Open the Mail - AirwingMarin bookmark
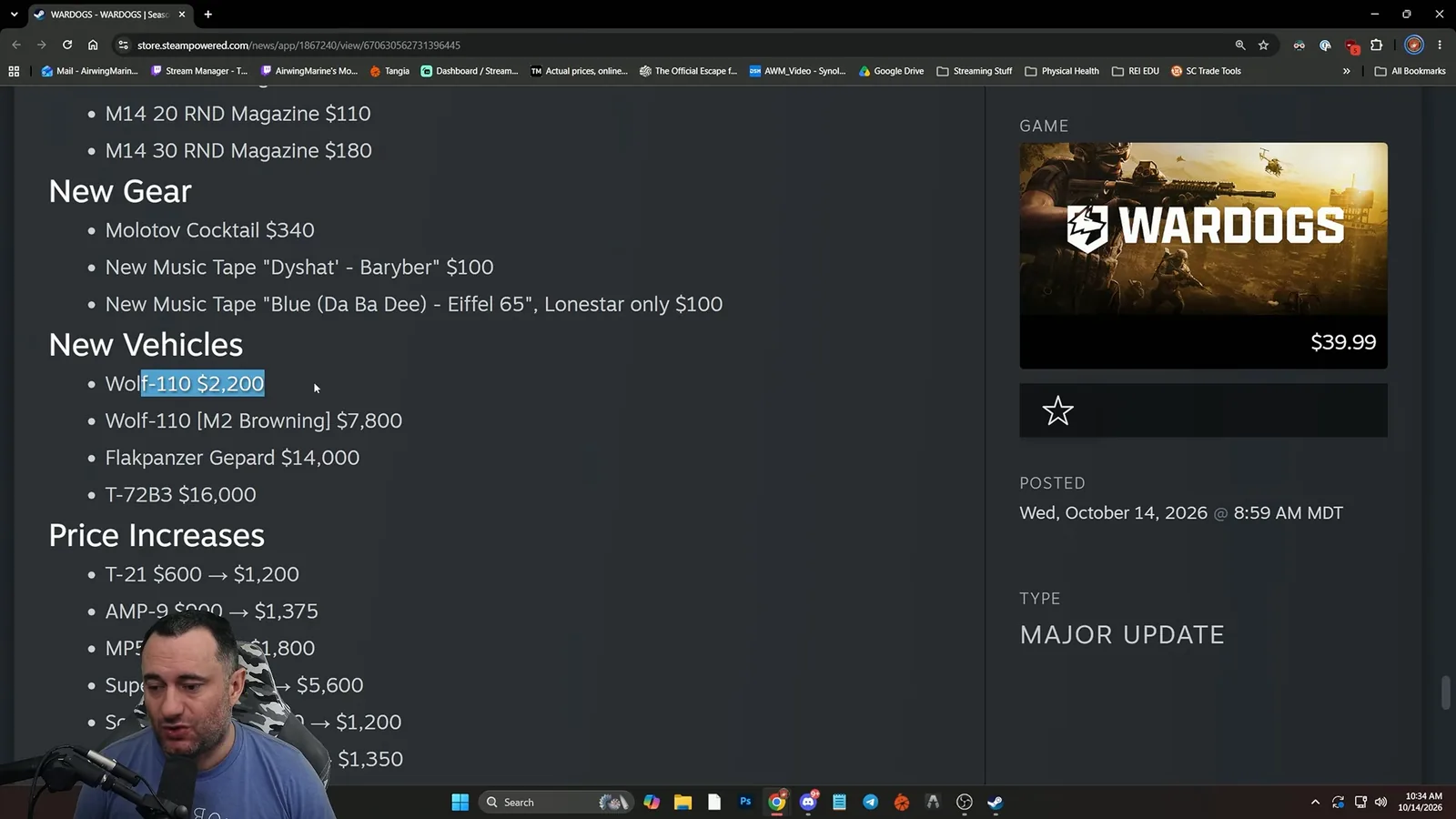Screen dimensions: 1456x819 [x=89, y=71]
